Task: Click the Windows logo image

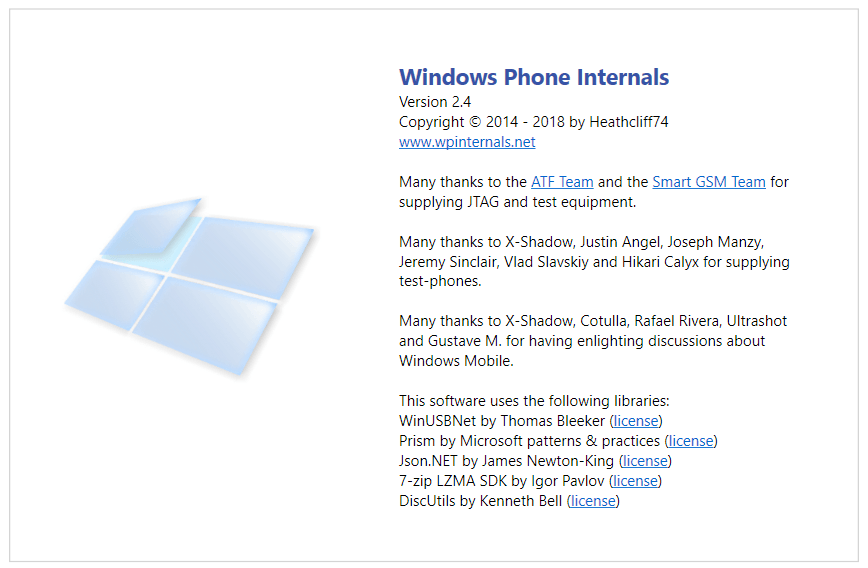Action: point(189,287)
